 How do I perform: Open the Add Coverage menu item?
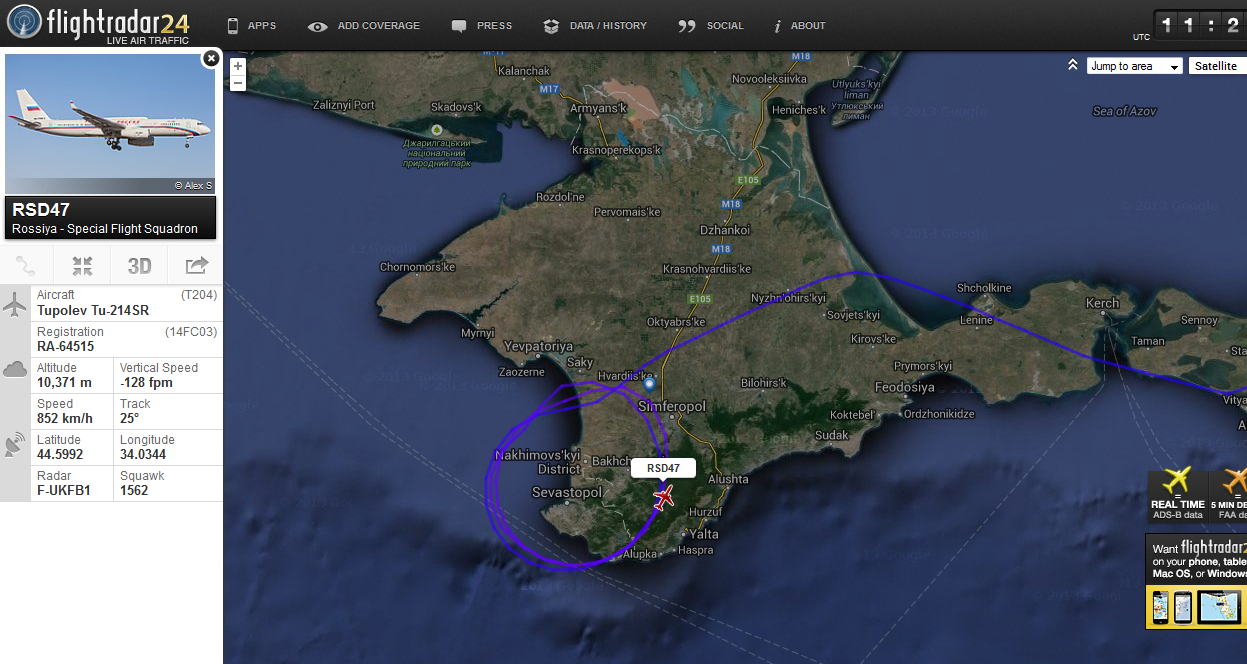(x=364, y=26)
